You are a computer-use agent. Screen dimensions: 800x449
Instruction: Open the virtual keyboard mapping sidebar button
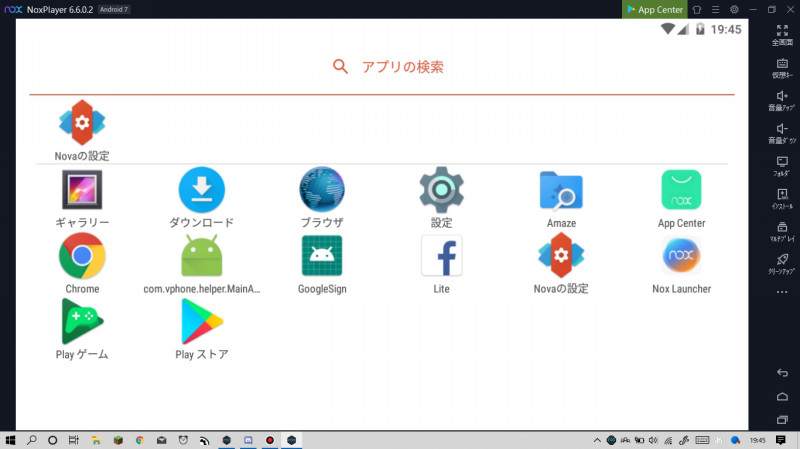(x=782, y=68)
